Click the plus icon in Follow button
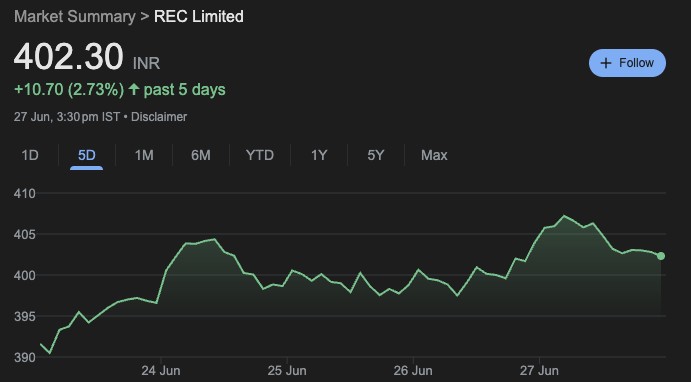The height and width of the screenshot is (382, 691). [x=606, y=63]
